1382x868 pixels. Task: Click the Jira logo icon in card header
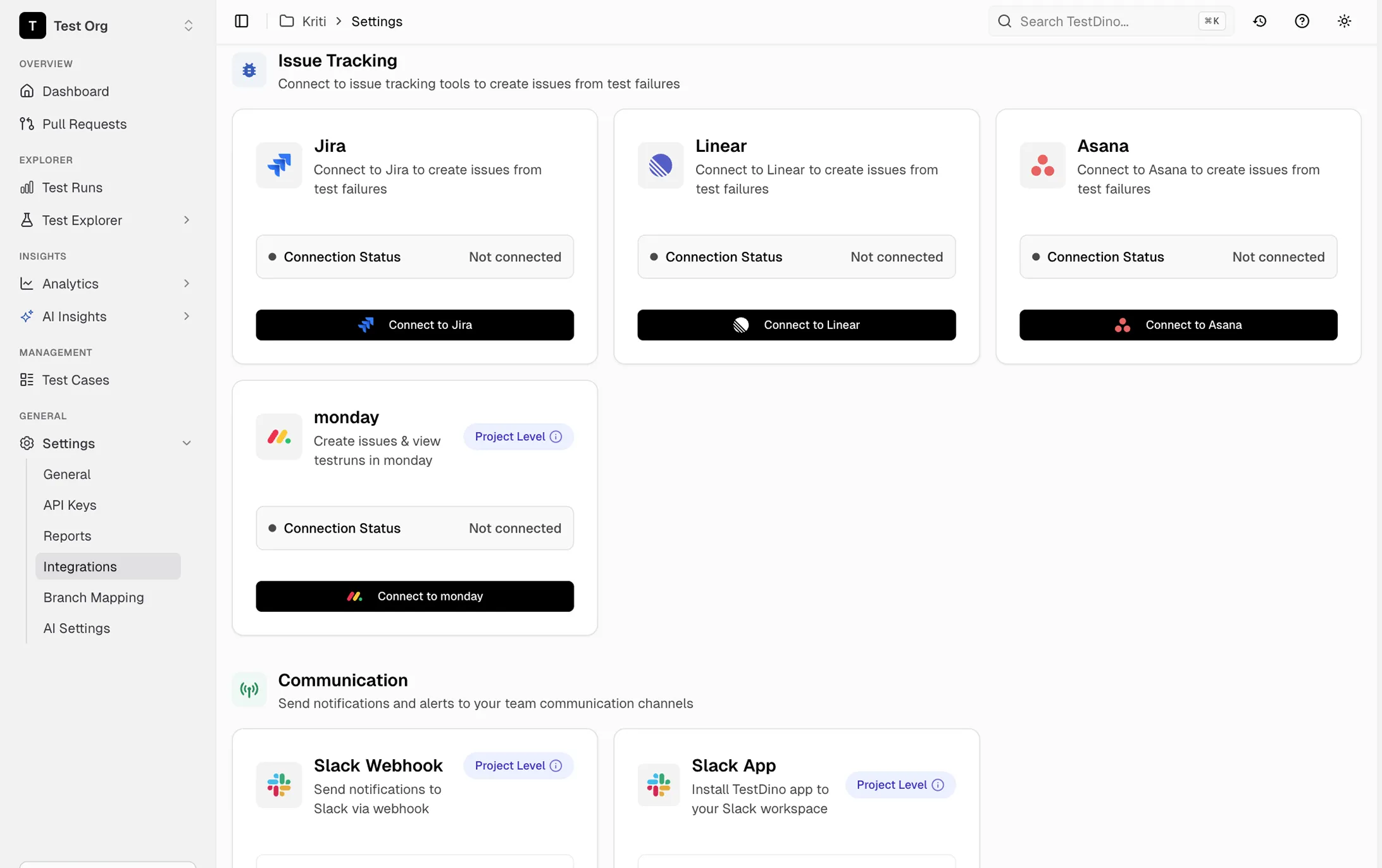(x=279, y=165)
